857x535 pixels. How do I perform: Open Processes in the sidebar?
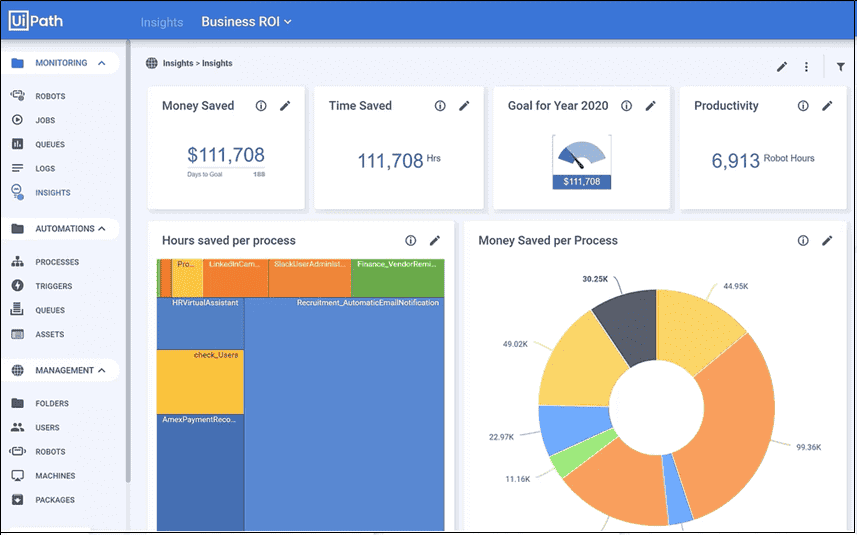pyautogui.click(x=57, y=262)
